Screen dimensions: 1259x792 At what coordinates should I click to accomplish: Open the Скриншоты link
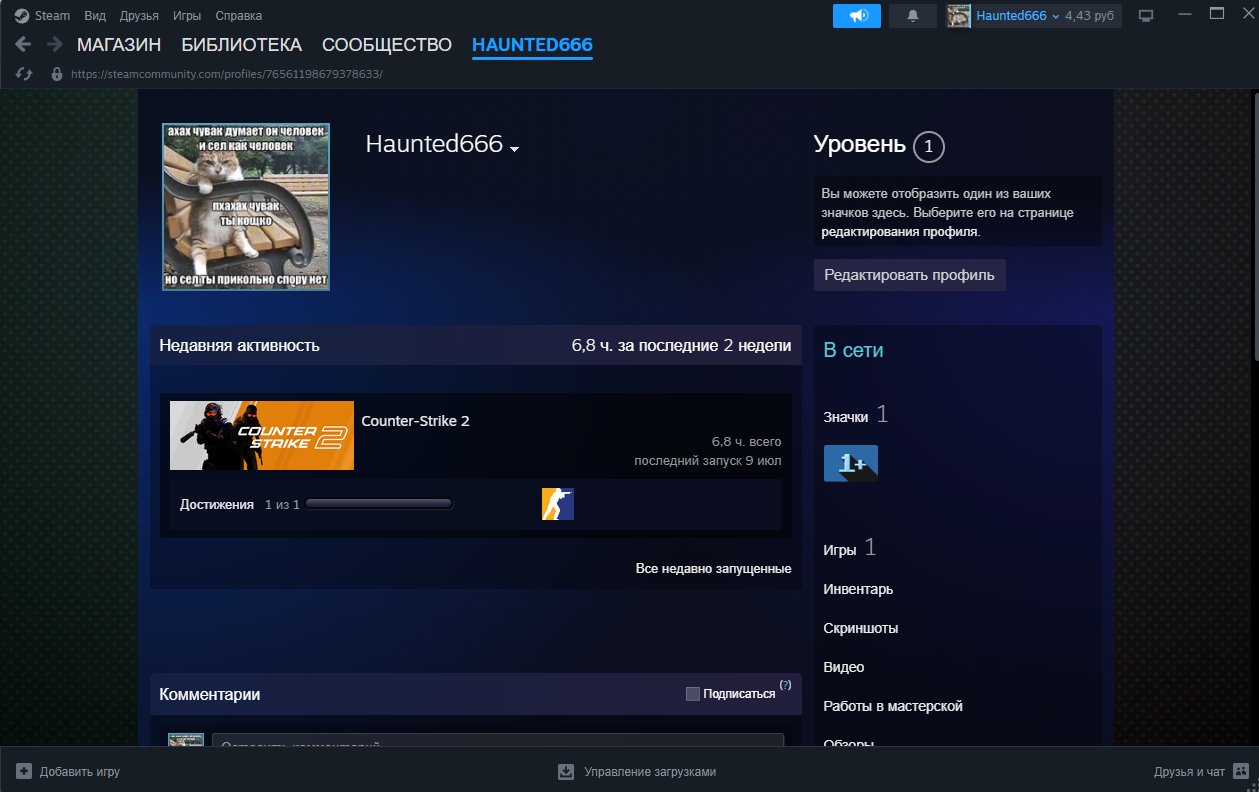(x=860, y=628)
